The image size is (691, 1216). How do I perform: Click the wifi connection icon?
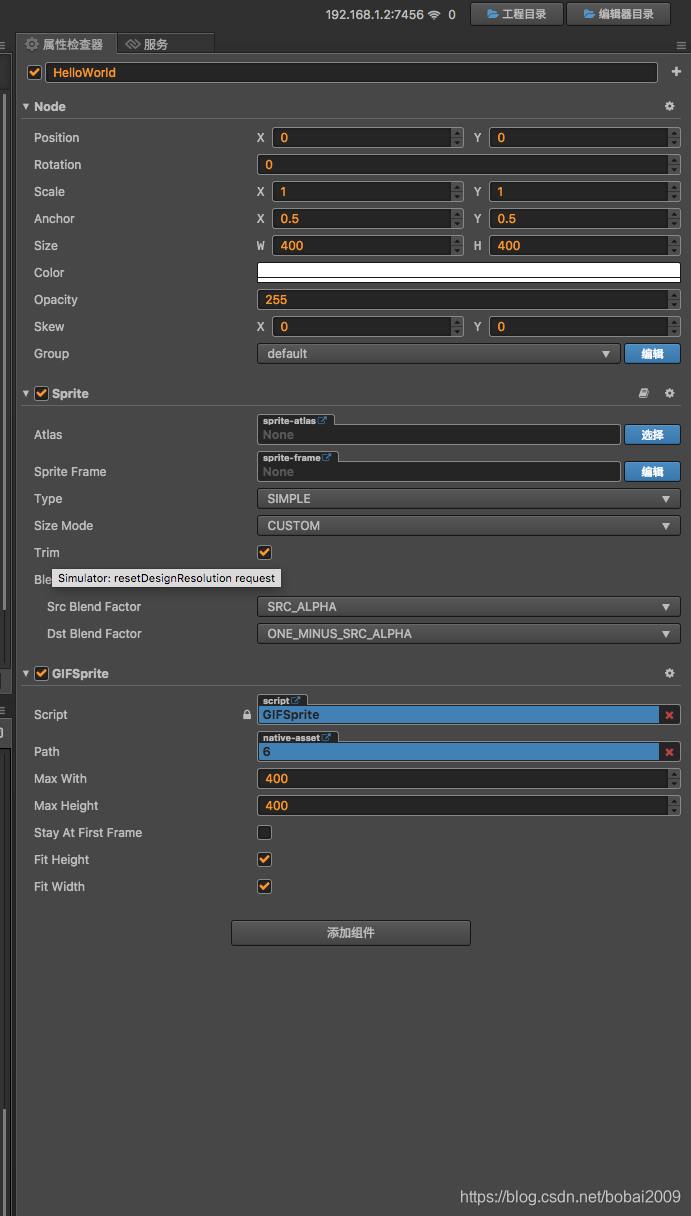coord(434,15)
